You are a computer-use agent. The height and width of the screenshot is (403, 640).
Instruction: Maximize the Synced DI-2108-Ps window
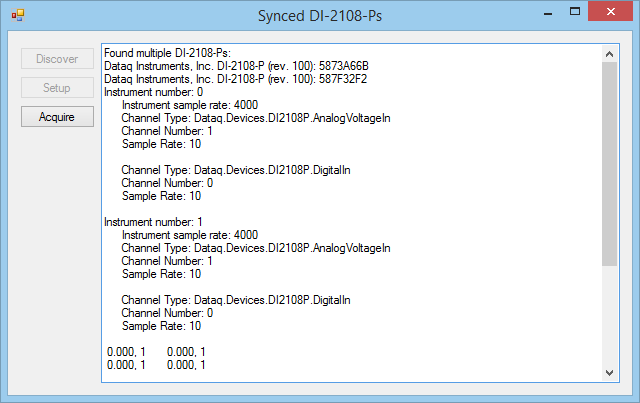(x=575, y=11)
